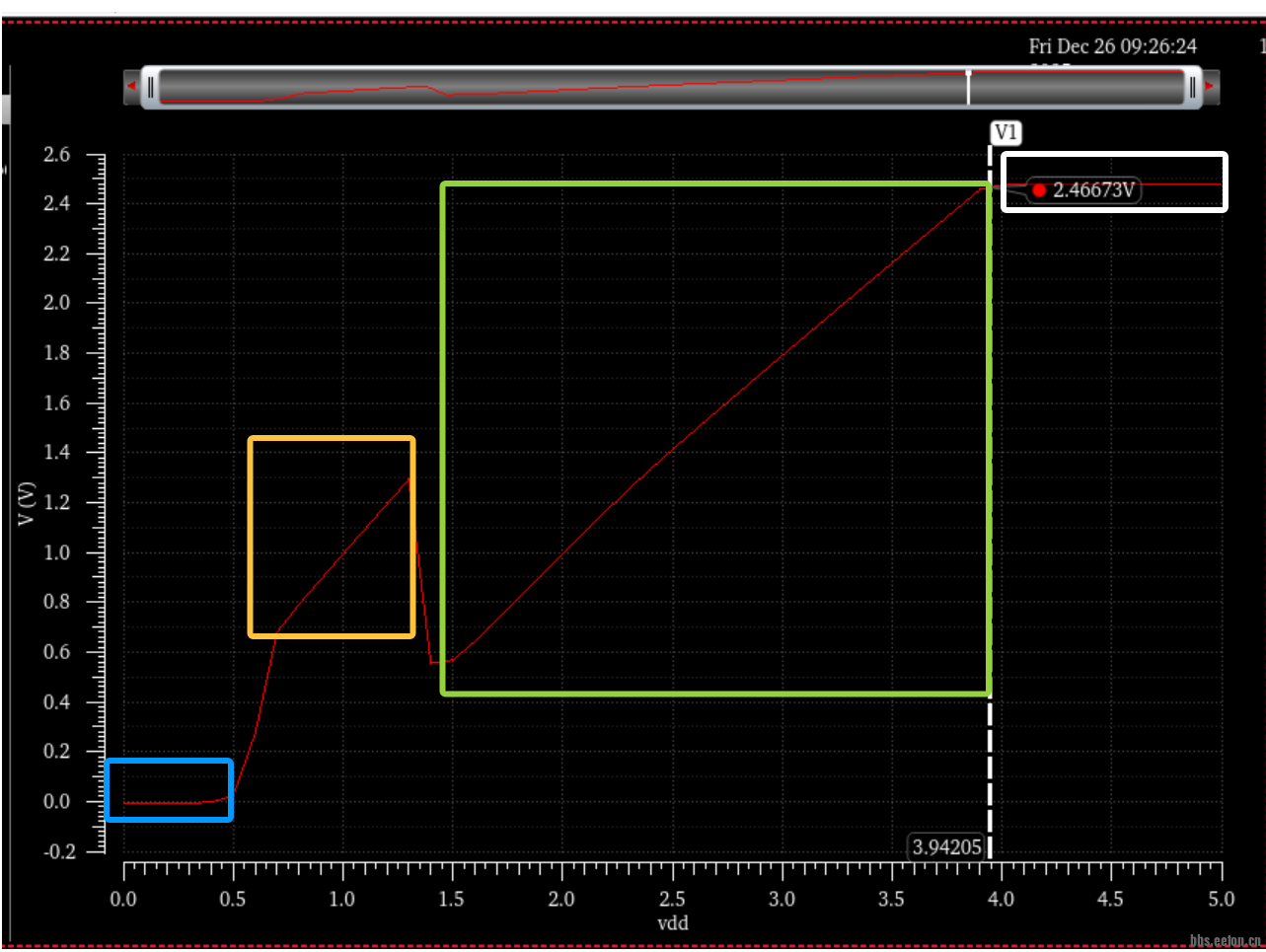Click the right red arrow on the zoom bar
Image resolution: width=1266 pixels, height=952 pixels.
pos(1210,87)
